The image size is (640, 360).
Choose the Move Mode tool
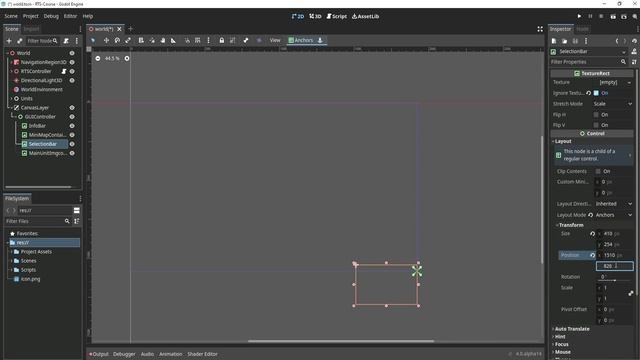pyautogui.click(x=106, y=40)
